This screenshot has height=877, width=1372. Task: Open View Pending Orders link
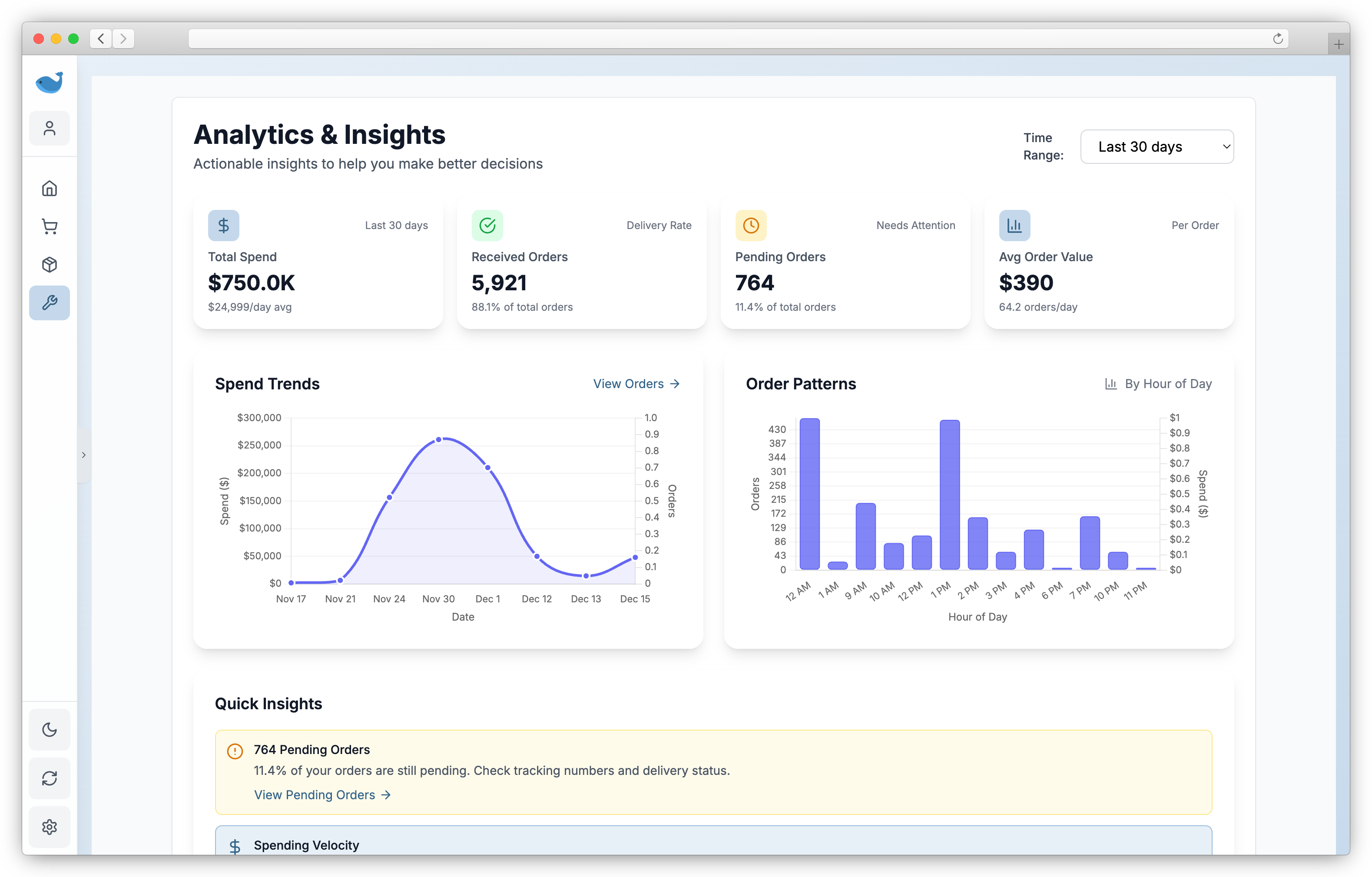point(322,794)
